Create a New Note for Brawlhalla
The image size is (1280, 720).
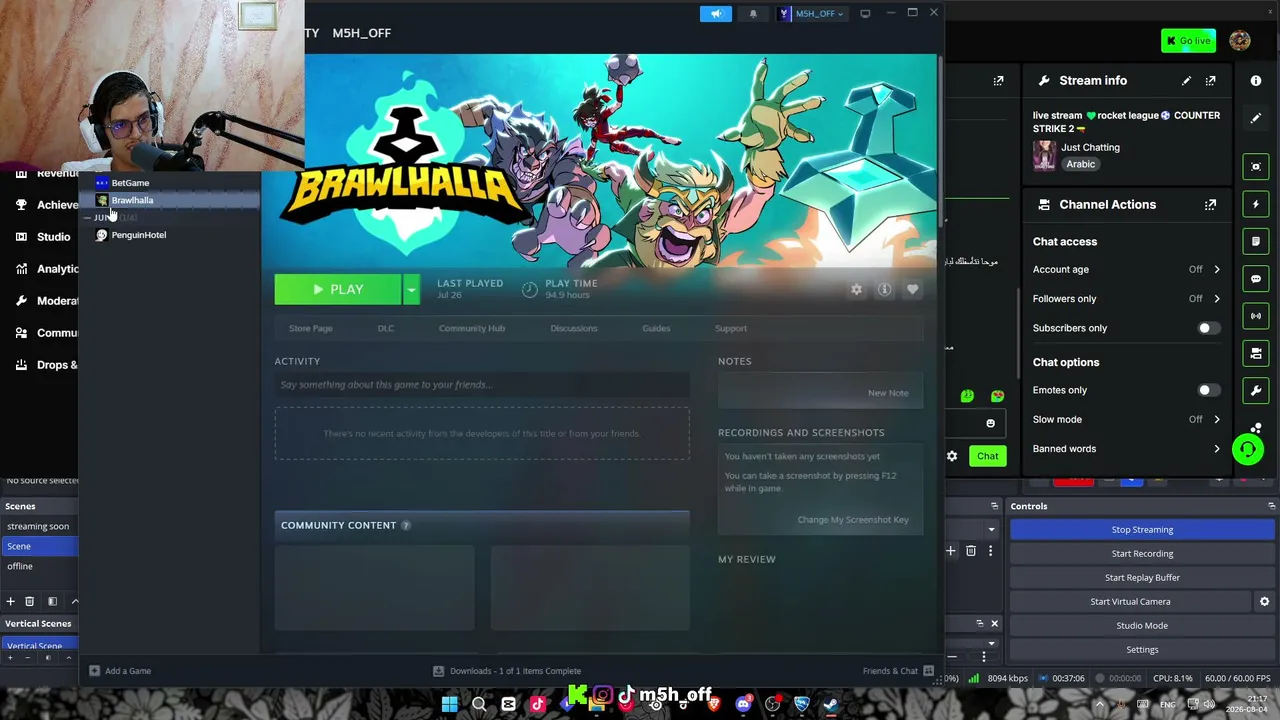[x=888, y=393]
